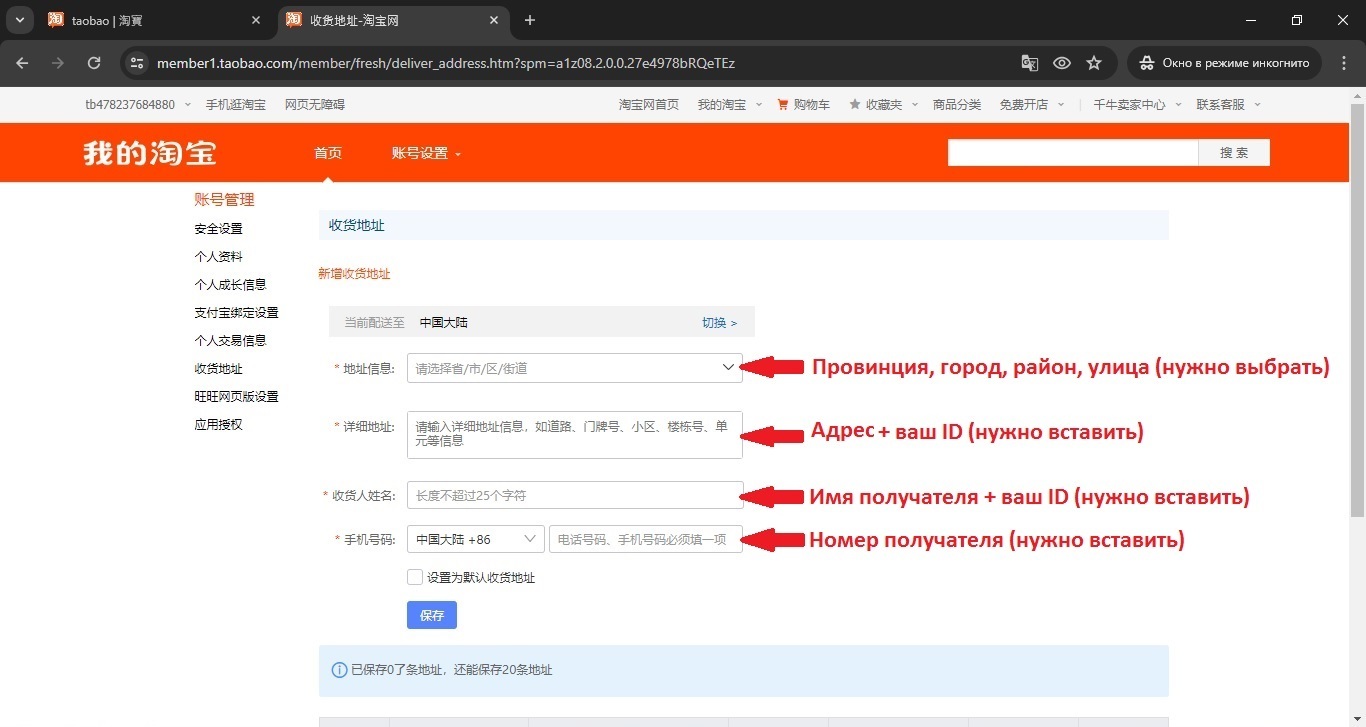Viewport: 1366px width, 727px height.
Task: Select 收货地址 in sidebar
Action: click(x=219, y=368)
